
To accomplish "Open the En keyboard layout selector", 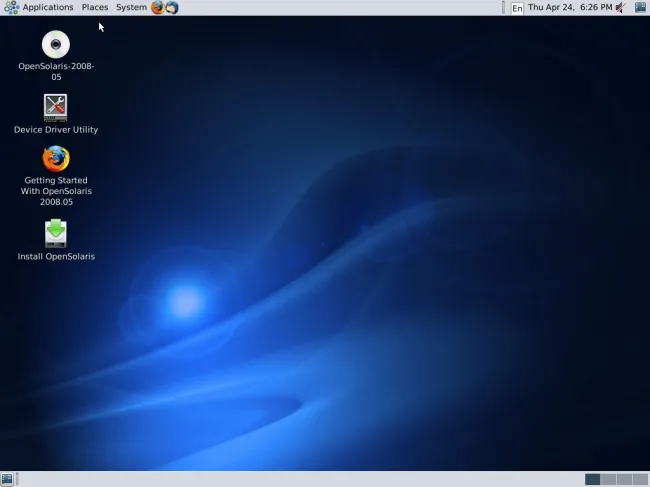I will (x=517, y=8).
